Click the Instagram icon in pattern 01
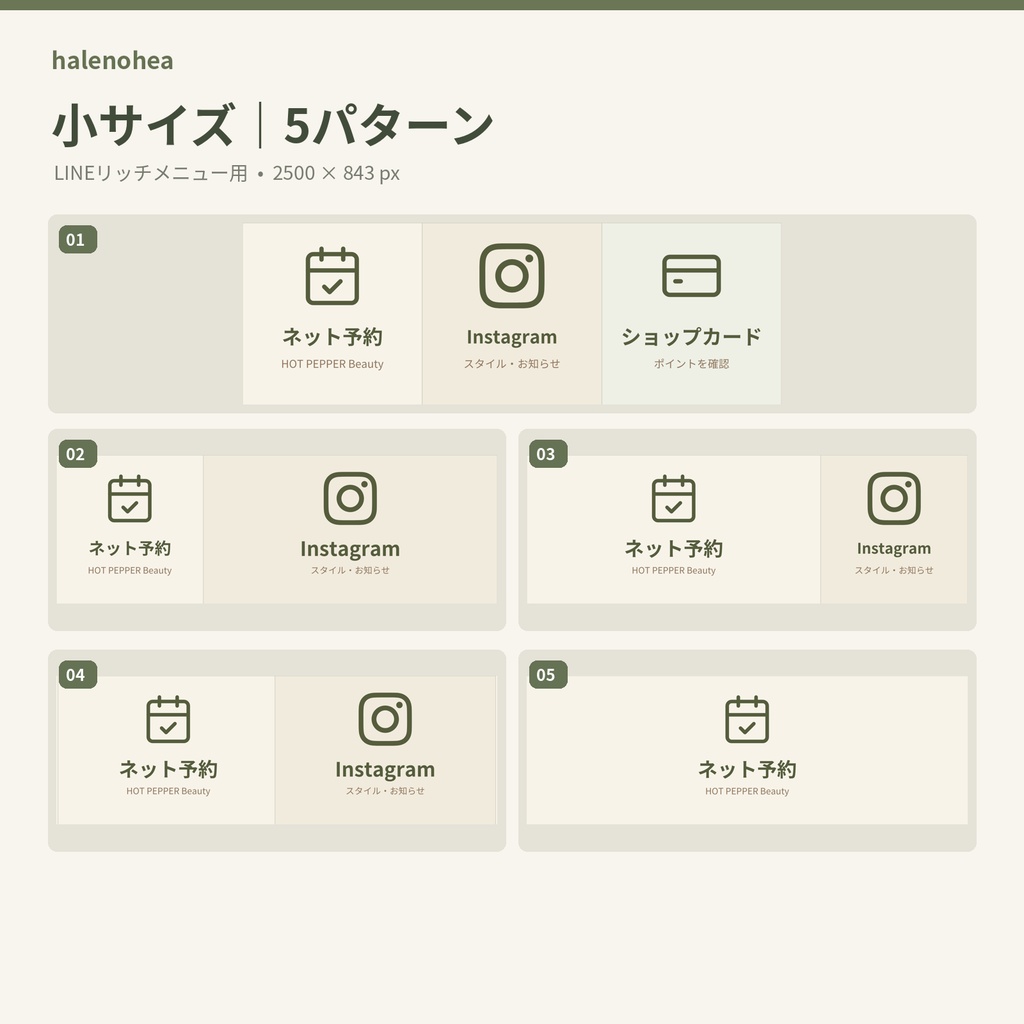Viewport: 1024px width, 1024px height. pos(511,276)
